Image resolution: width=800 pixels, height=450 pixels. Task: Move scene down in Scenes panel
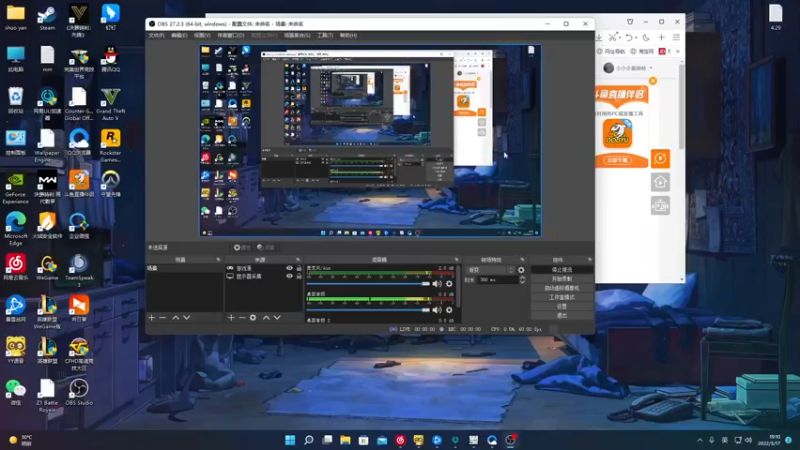click(x=187, y=317)
